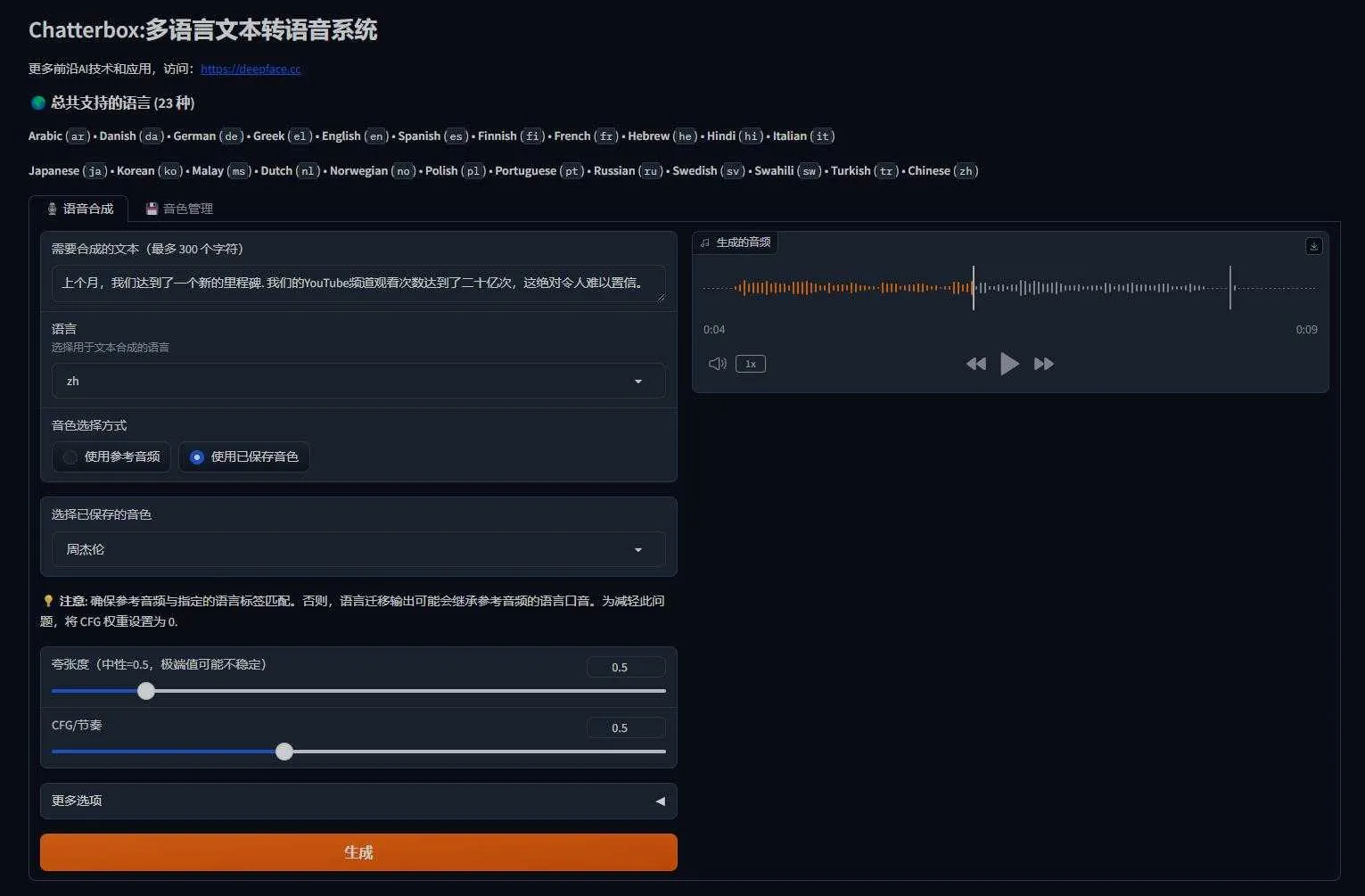Click the audio download icon
Viewport: 1365px width, 896px height.
point(1313,246)
